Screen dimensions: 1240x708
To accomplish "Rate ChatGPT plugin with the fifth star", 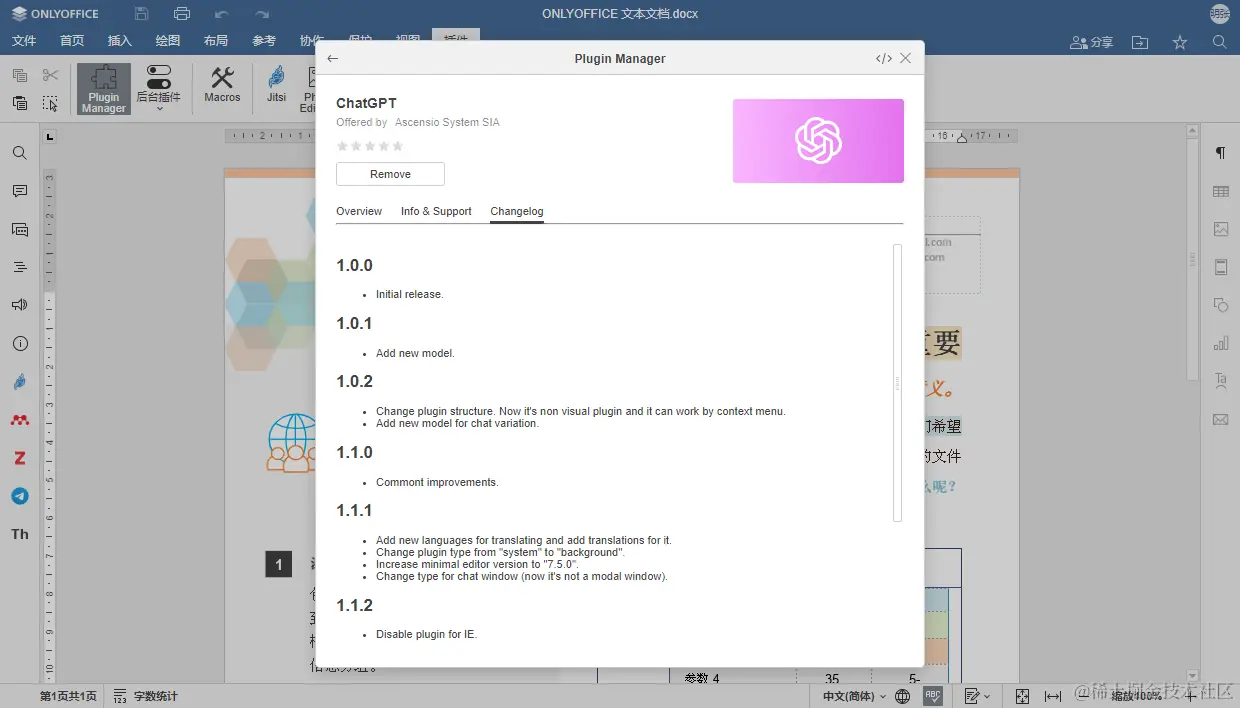I will [x=398, y=146].
